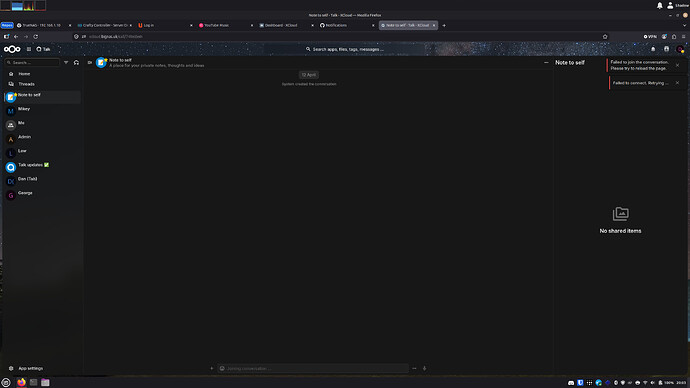Open Threads in the Talk sidebar

click(42, 84)
